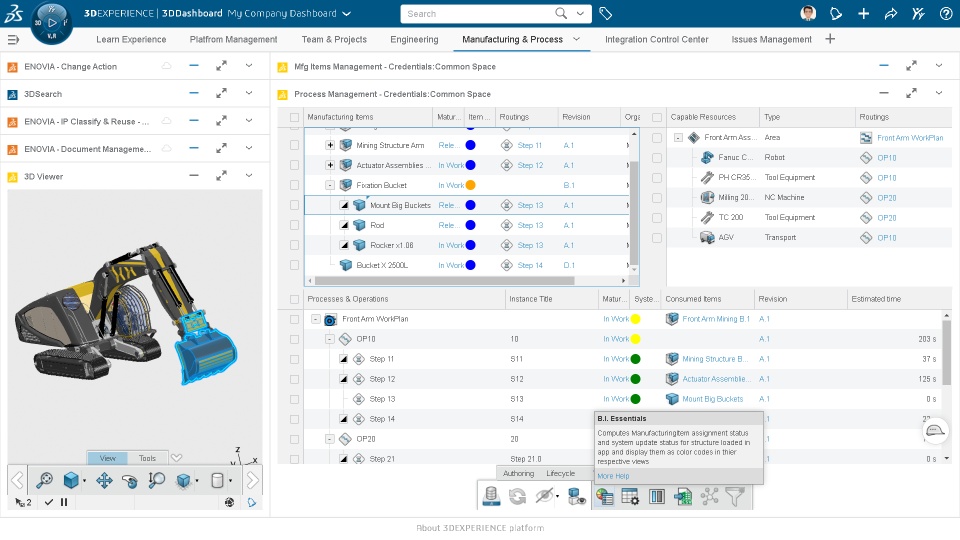960x540 pixels.
Task: Open the Step 14 routing link for Bucket X 2500L
Action: point(530,265)
